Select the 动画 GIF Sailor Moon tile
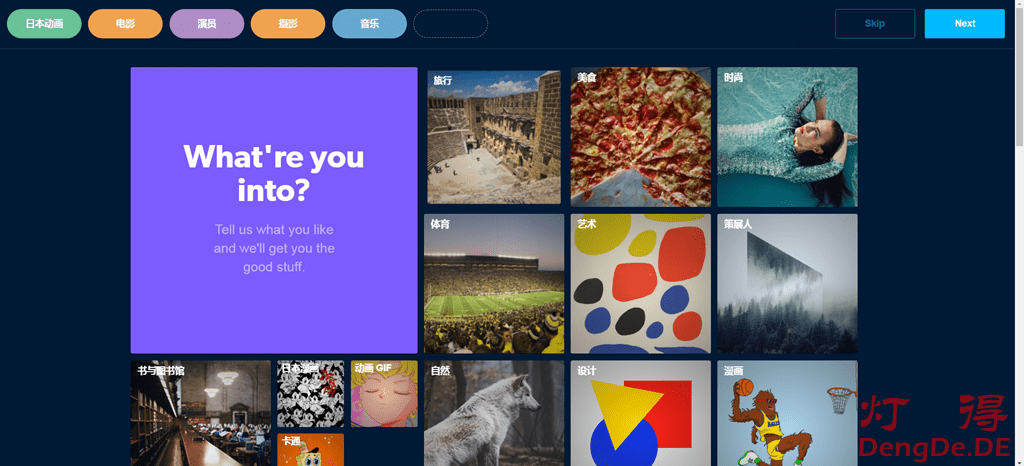This screenshot has width=1024, height=466. (x=384, y=394)
